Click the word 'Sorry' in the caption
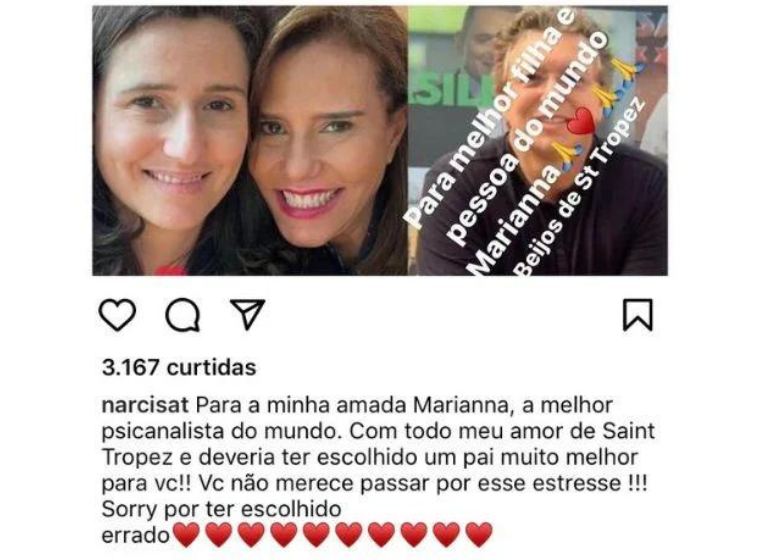The image size is (760, 560). [130, 510]
